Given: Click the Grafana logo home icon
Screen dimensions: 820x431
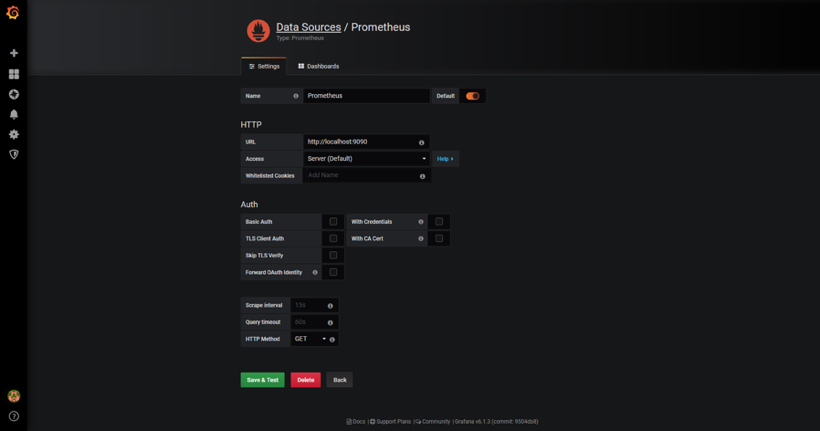Looking at the screenshot, I should (14, 13).
